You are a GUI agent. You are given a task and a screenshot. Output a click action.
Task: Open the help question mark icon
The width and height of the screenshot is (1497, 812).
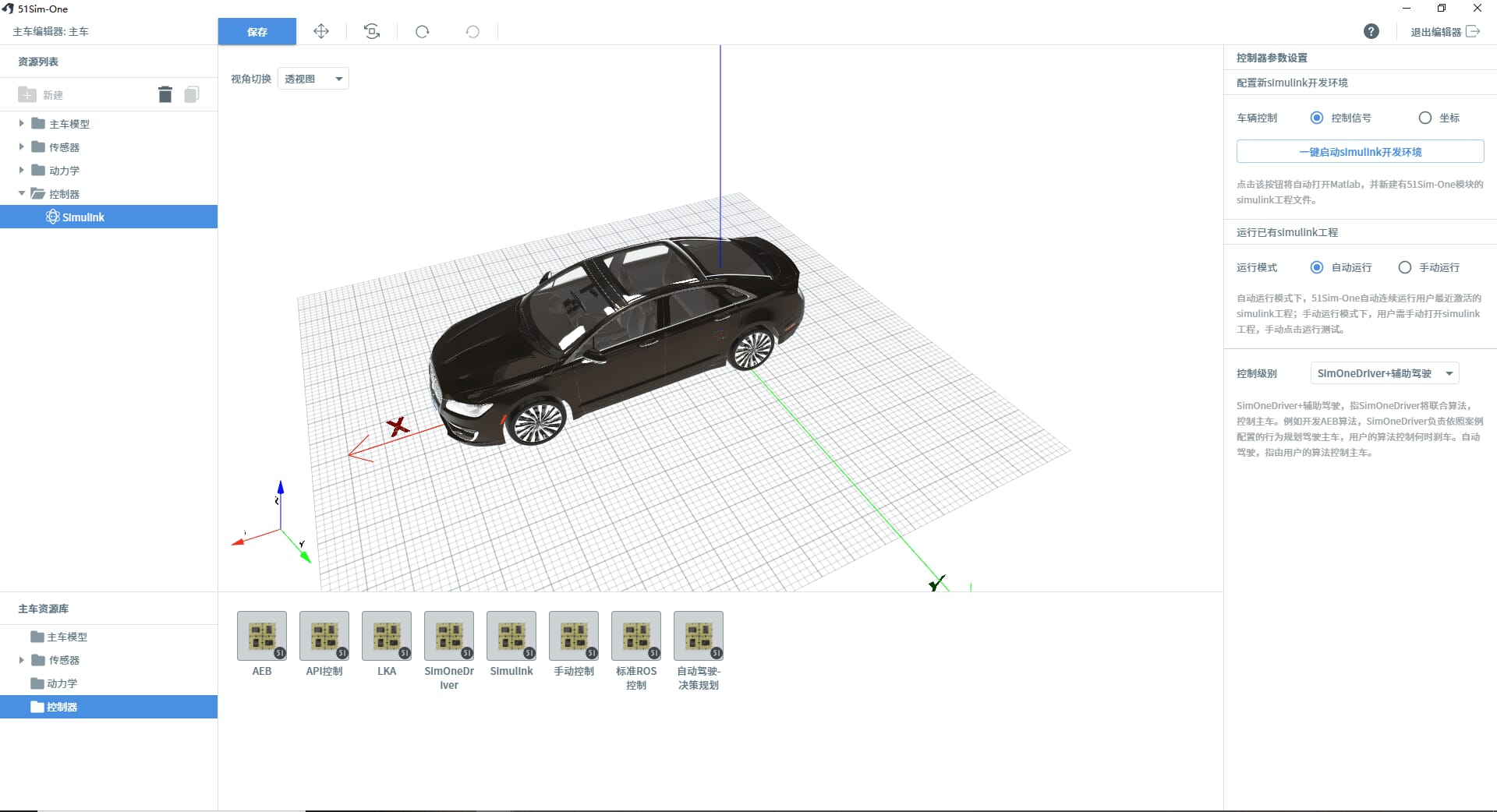[x=1371, y=31]
